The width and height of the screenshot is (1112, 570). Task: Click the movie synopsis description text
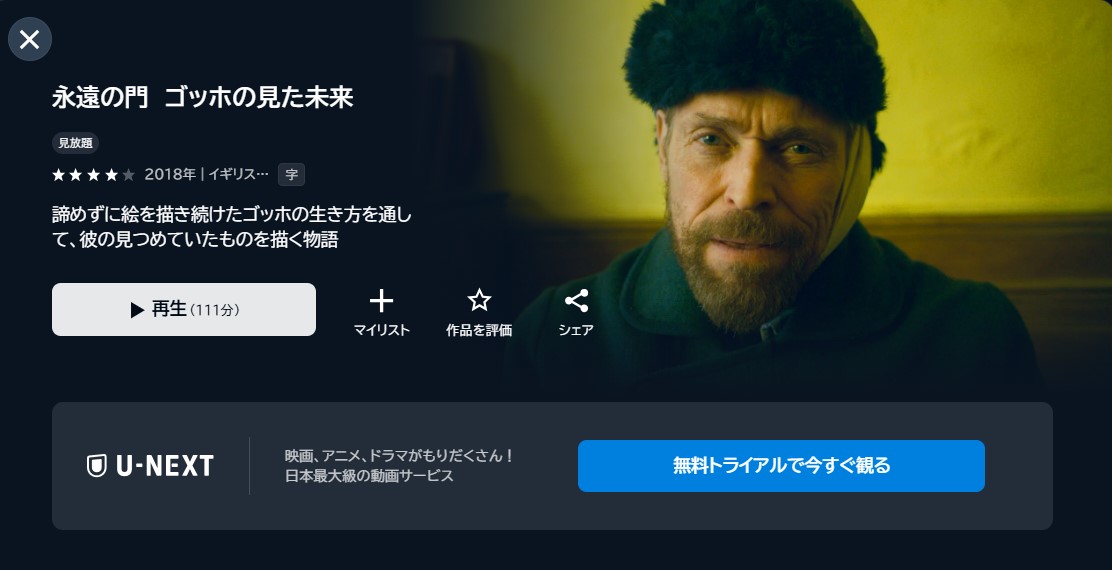[x=231, y=227]
